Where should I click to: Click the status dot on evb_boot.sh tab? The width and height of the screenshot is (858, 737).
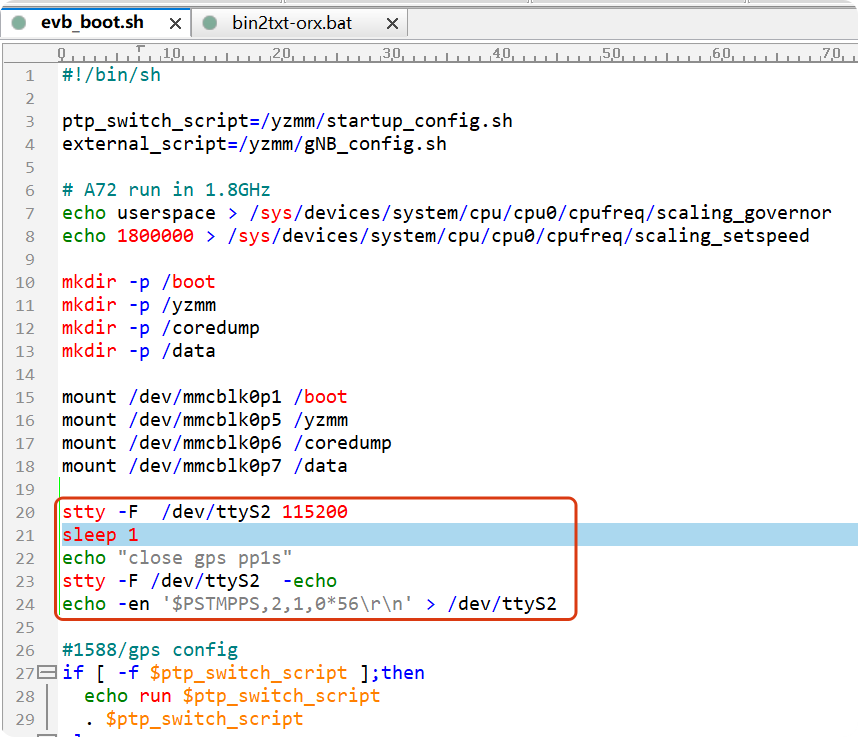(19, 23)
